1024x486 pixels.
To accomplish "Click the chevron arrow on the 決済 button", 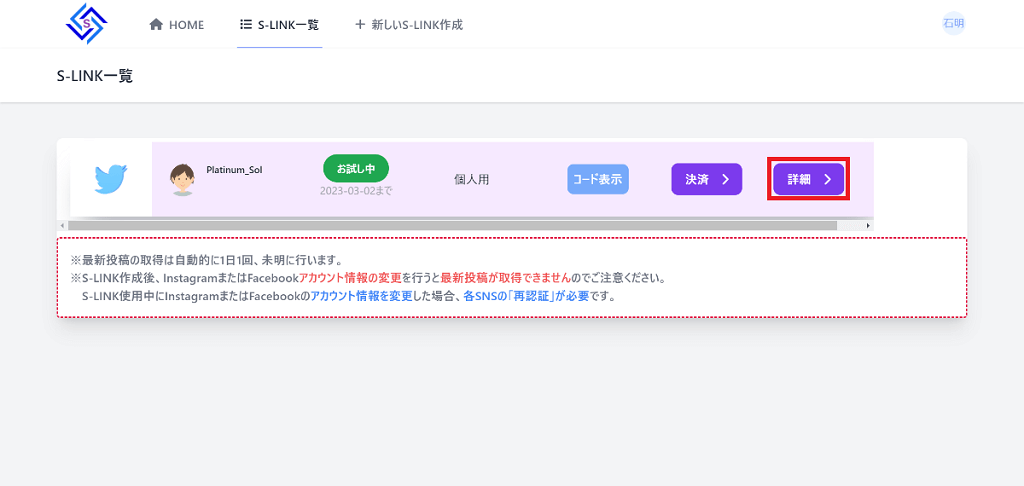I will [725, 180].
